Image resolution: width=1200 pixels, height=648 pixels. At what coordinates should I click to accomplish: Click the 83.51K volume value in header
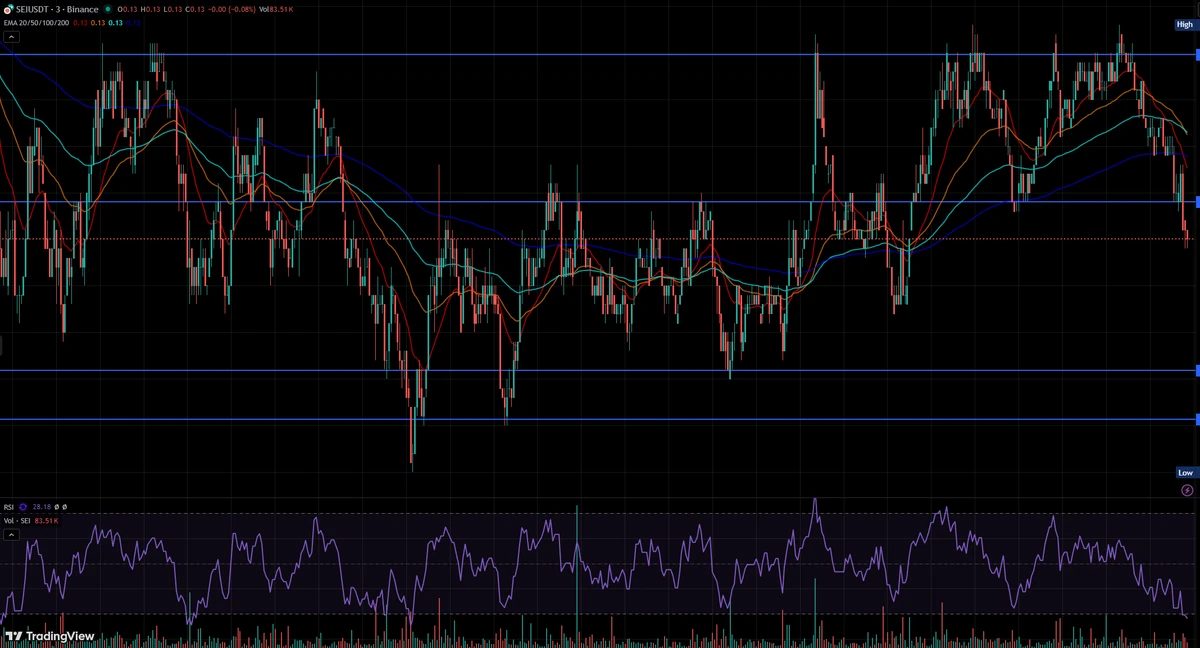coord(281,9)
